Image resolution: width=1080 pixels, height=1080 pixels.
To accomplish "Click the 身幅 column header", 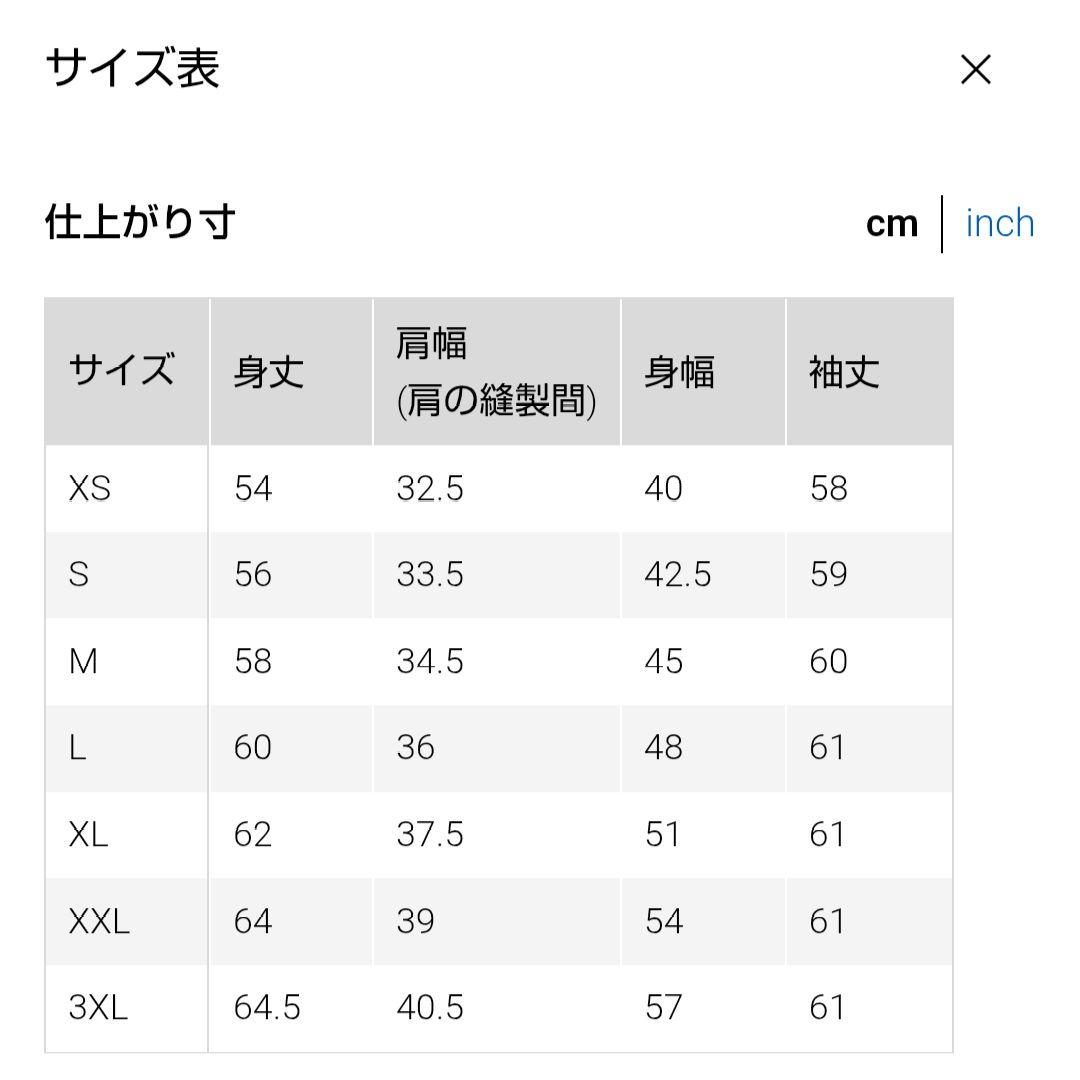I will [679, 372].
